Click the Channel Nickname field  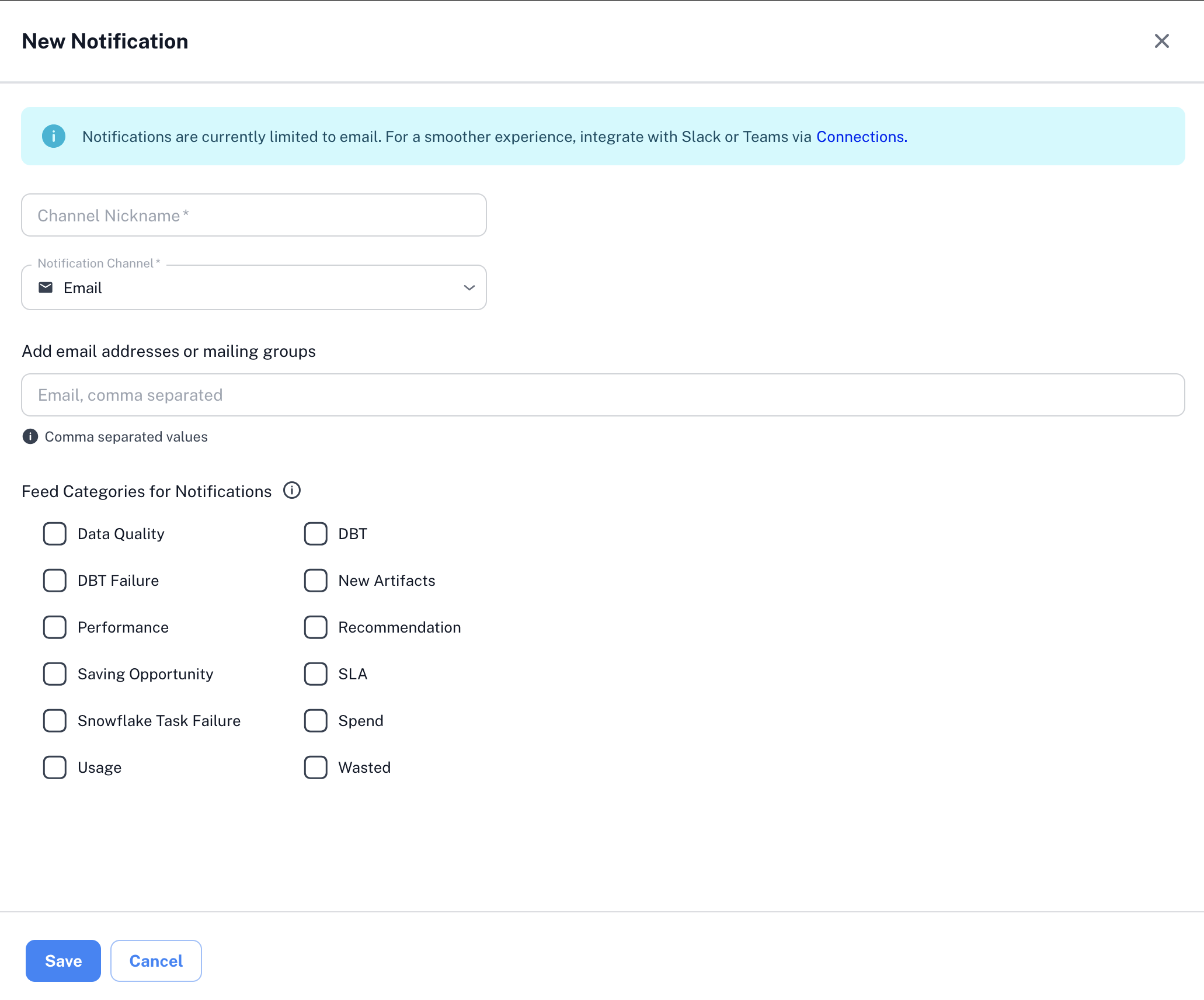253,215
